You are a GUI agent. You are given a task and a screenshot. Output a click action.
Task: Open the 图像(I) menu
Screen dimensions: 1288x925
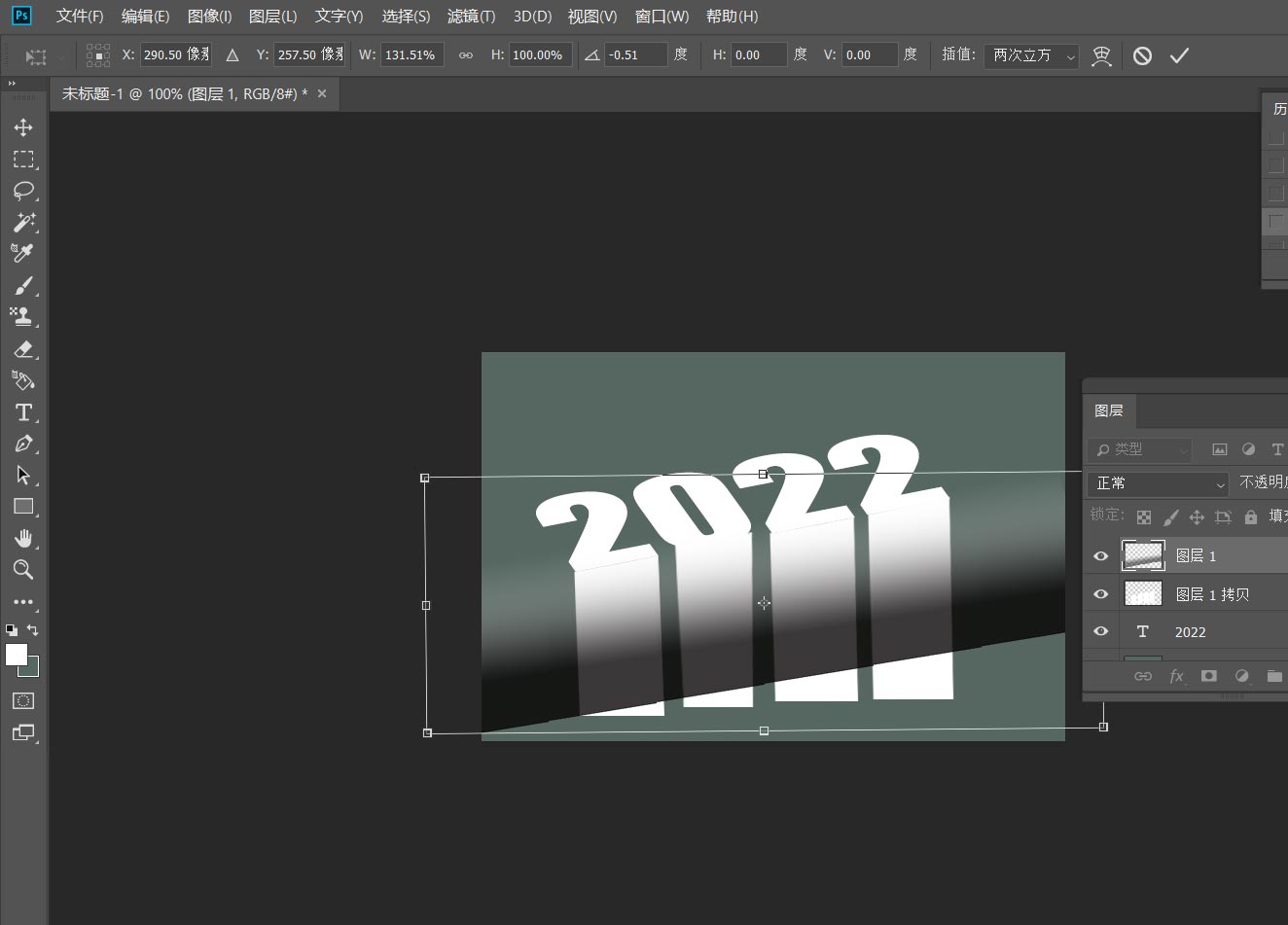(209, 17)
